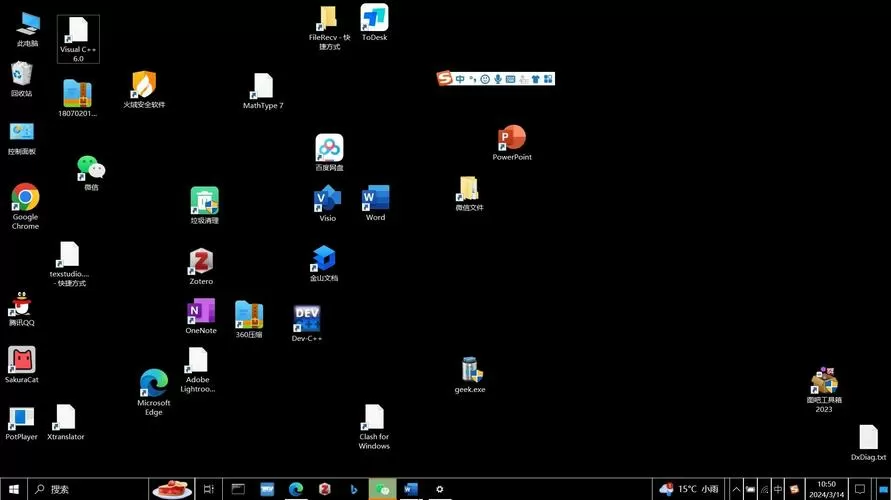Select the Xtranslator shortcut icon
Viewport: 891px width, 500px height.
[66, 423]
